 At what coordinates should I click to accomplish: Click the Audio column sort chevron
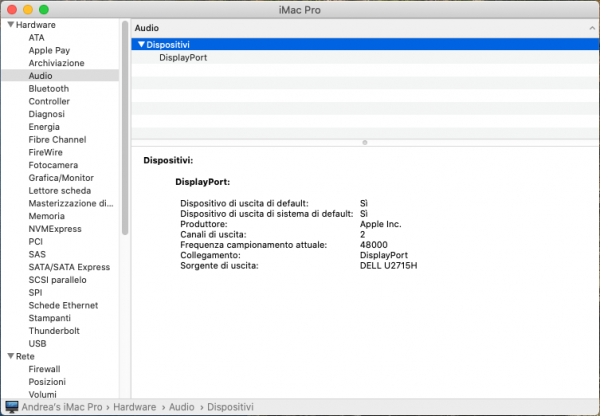592,28
